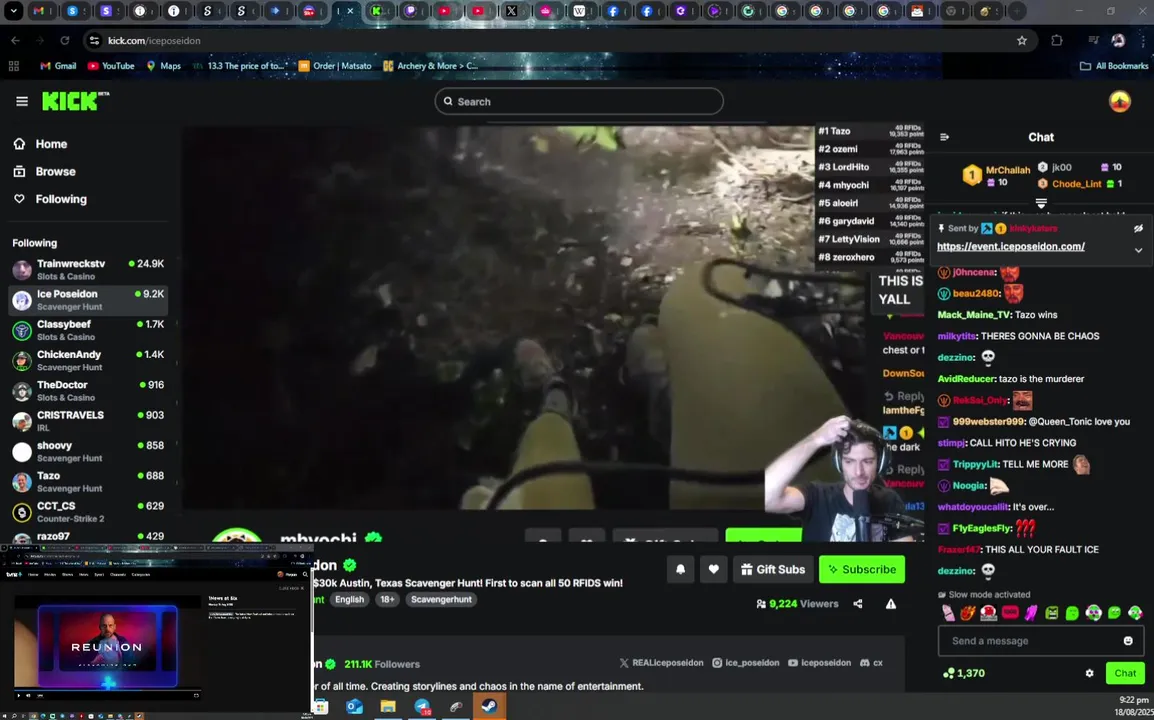Open CRISTRAVELS channel in sidebar
The height and width of the screenshot is (720, 1154).
point(88,420)
